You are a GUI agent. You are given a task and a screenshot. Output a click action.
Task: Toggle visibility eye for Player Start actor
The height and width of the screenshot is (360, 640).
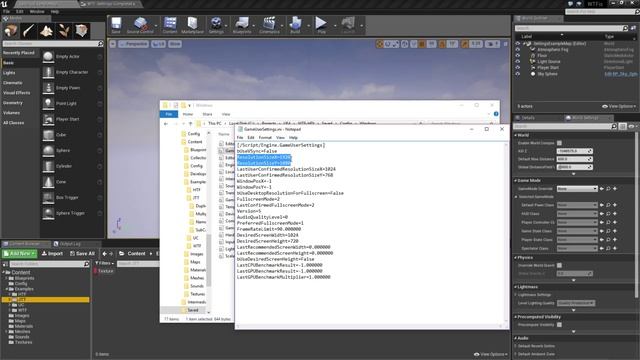518,68
